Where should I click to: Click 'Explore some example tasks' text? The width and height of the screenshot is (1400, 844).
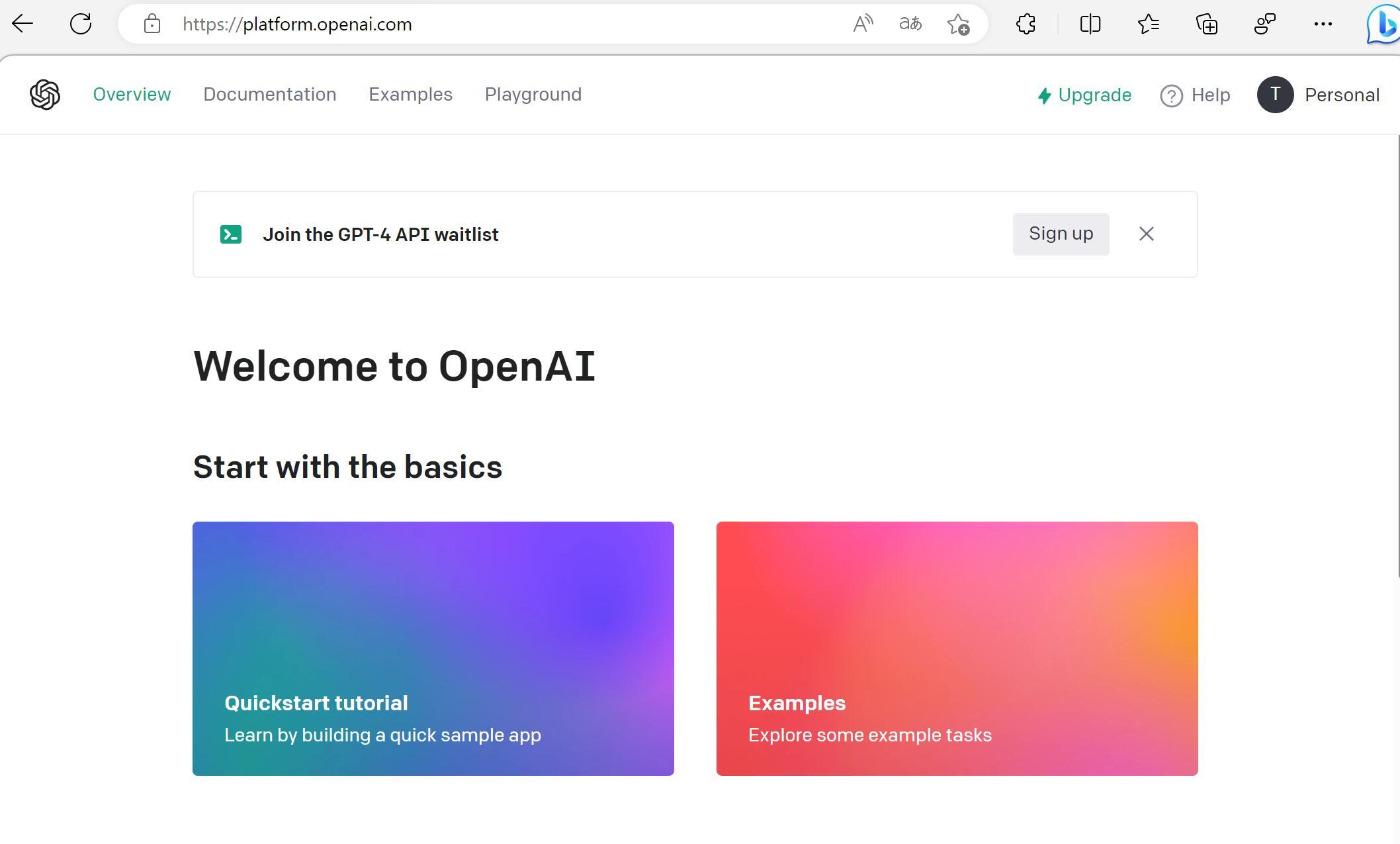[x=870, y=735]
